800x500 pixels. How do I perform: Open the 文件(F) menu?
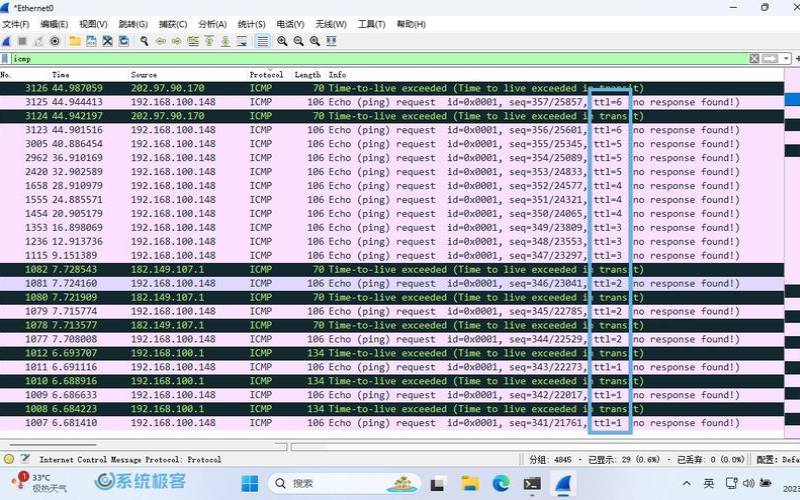tap(16, 24)
